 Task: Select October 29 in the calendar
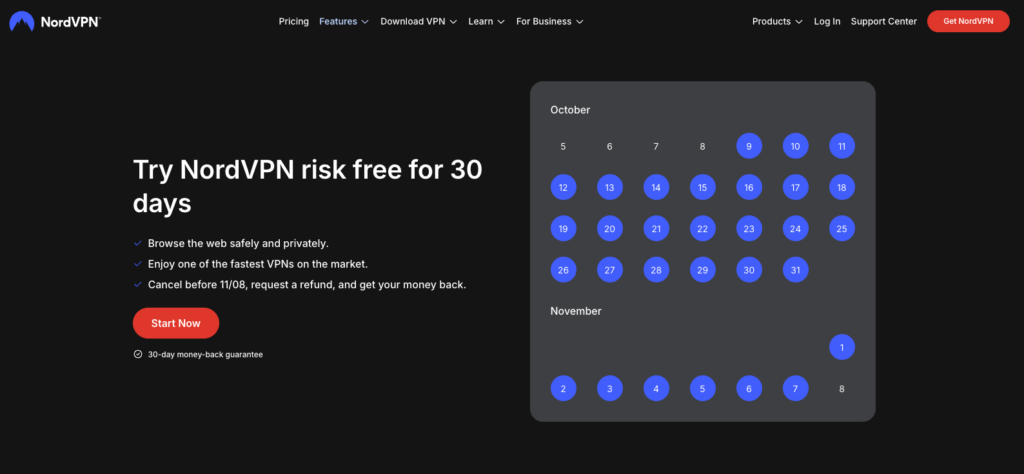click(x=703, y=270)
